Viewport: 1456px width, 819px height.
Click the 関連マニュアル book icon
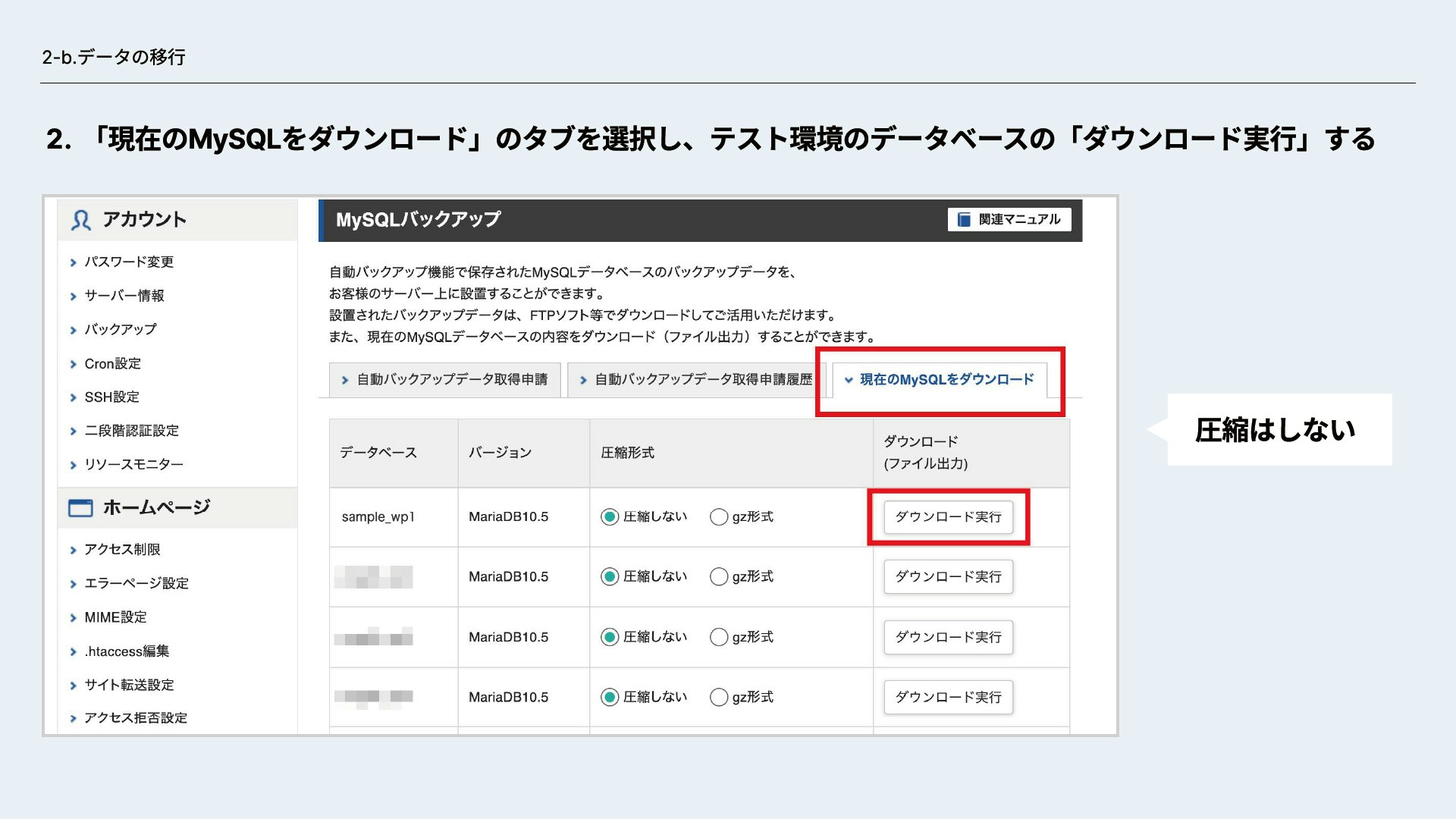point(964,220)
